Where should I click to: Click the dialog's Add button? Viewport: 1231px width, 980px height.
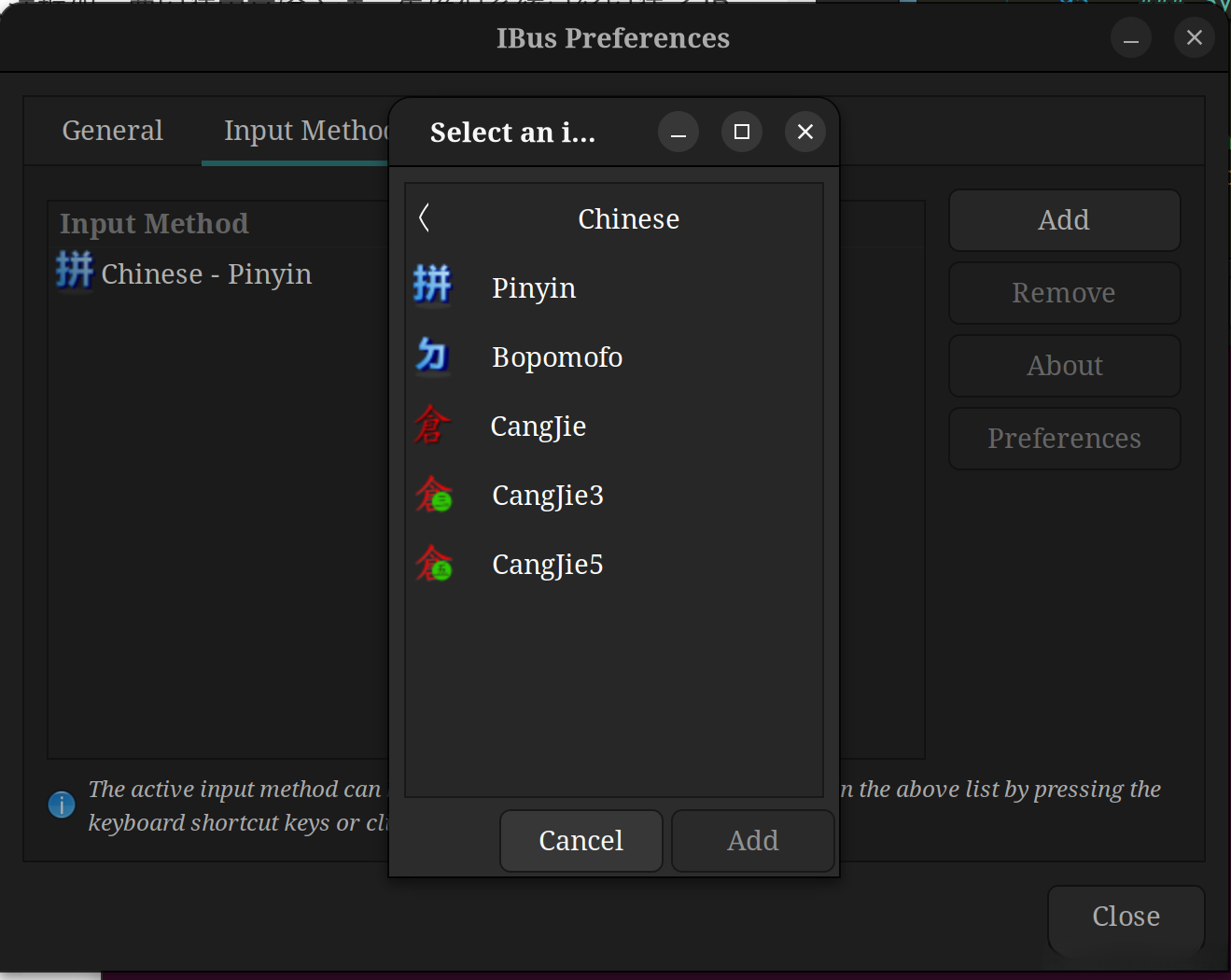coord(752,841)
